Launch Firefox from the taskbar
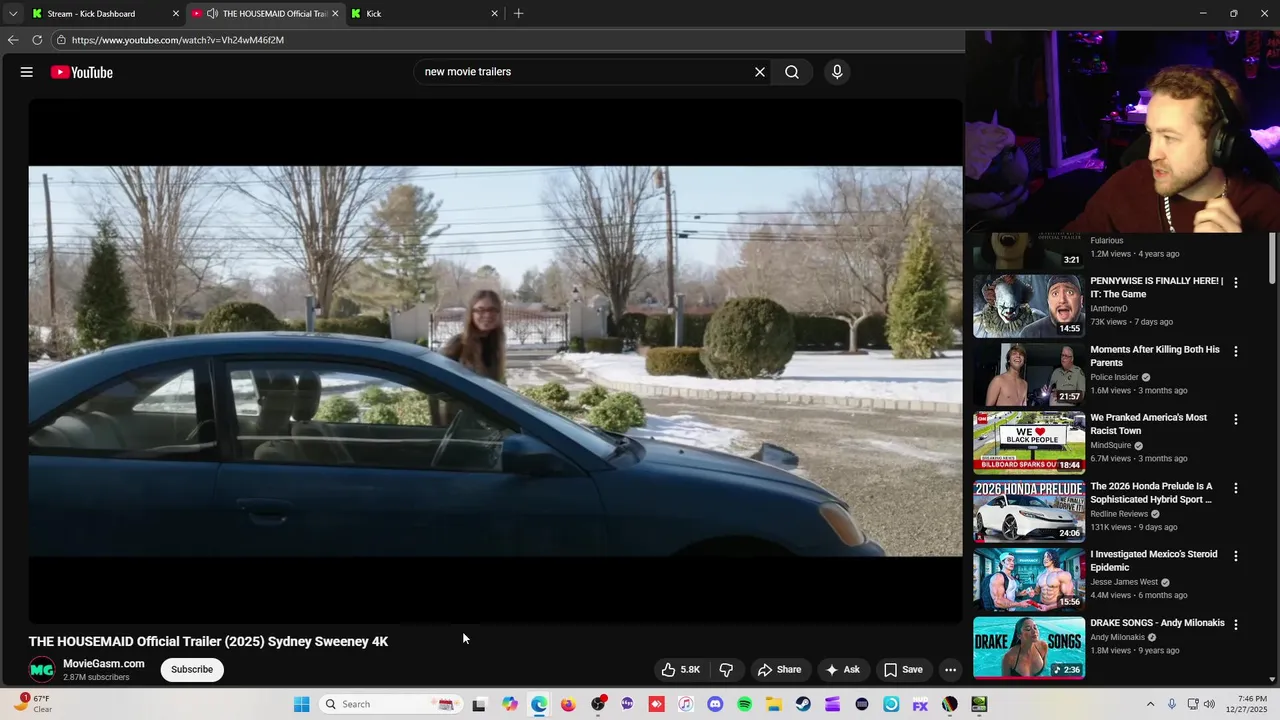The height and width of the screenshot is (720, 1280). coord(568,704)
